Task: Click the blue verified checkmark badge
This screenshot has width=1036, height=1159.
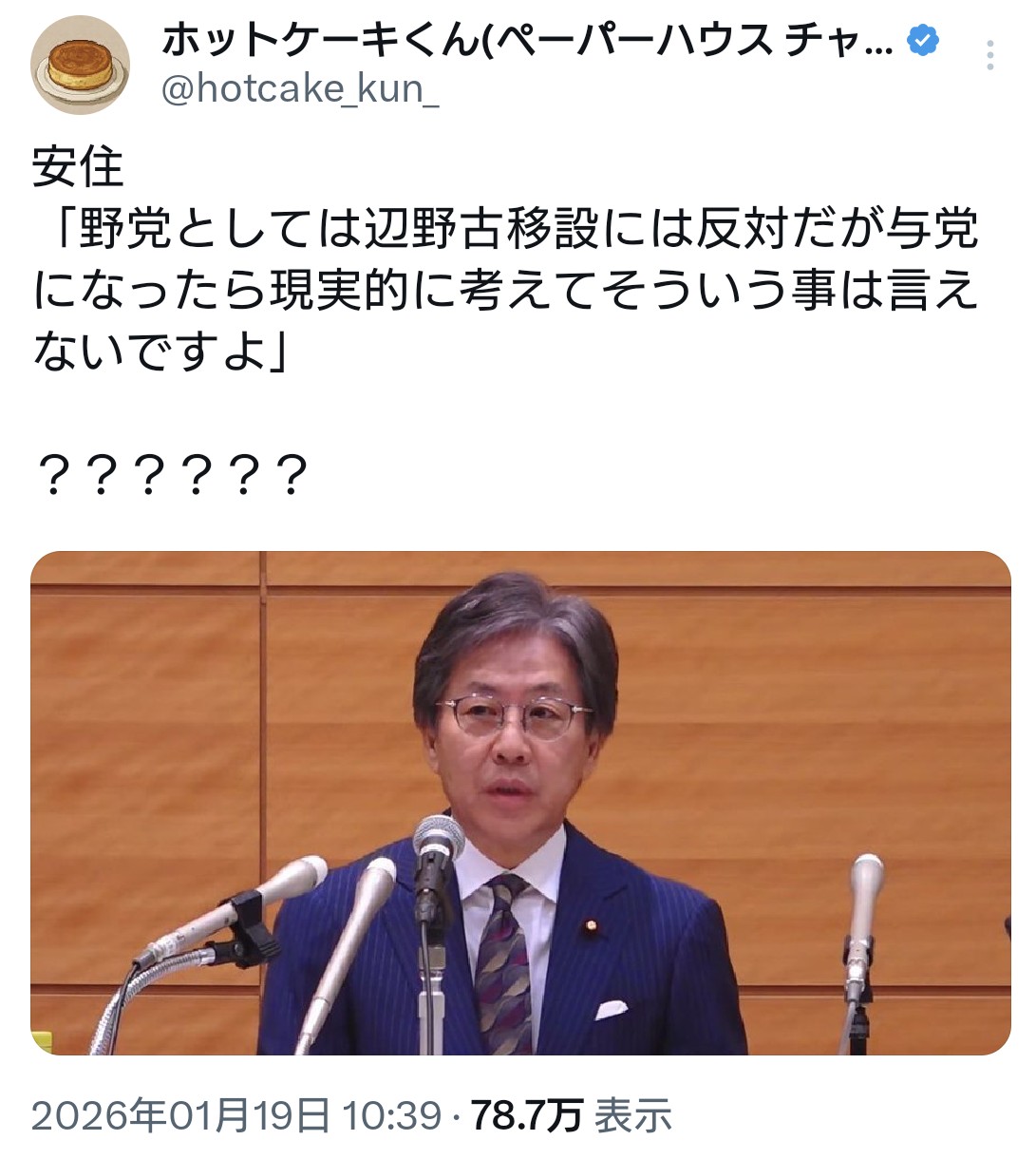Action: [x=923, y=40]
